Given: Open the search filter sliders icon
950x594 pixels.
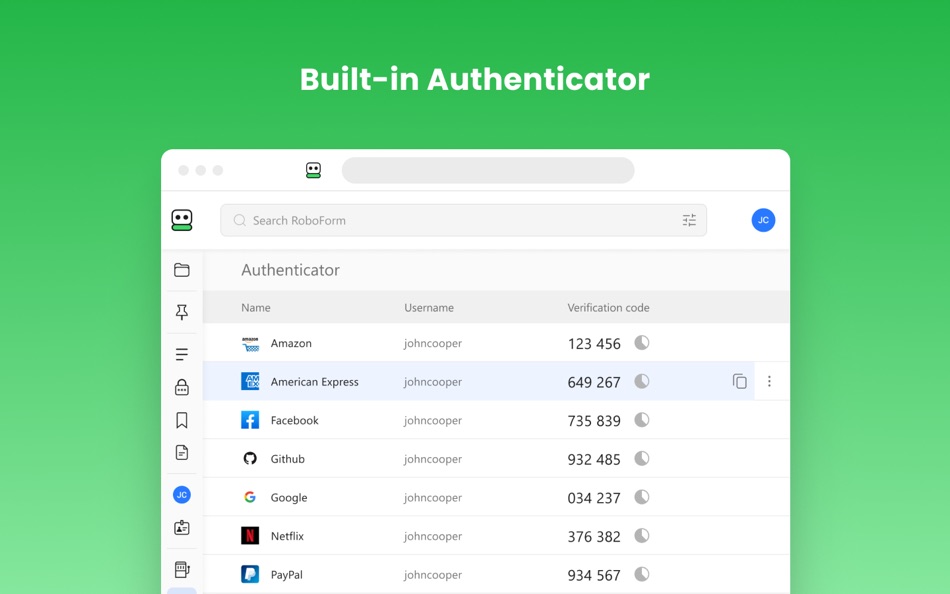Looking at the screenshot, I should [689, 220].
